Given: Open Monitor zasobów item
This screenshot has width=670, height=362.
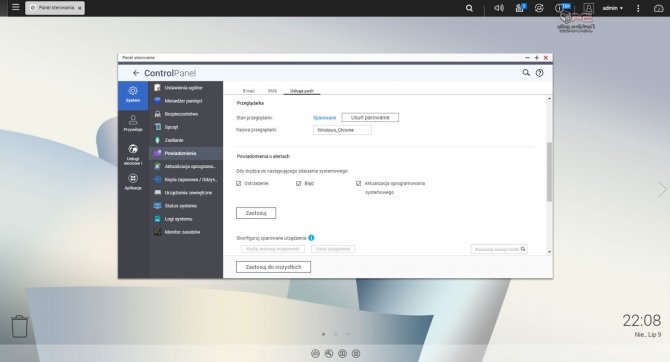Looking at the screenshot, I should point(186,232).
